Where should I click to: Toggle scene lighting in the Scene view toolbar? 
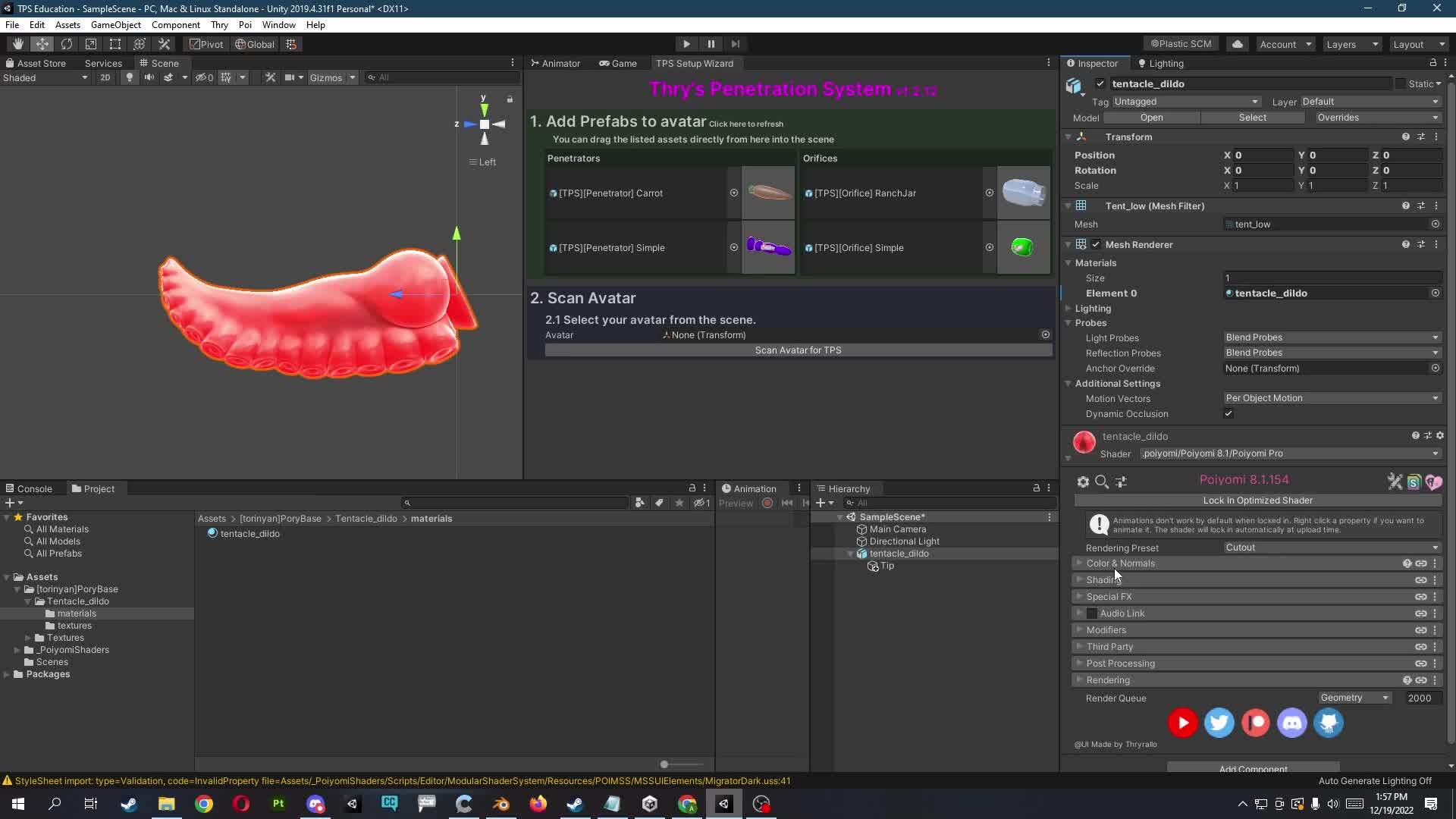tap(129, 77)
